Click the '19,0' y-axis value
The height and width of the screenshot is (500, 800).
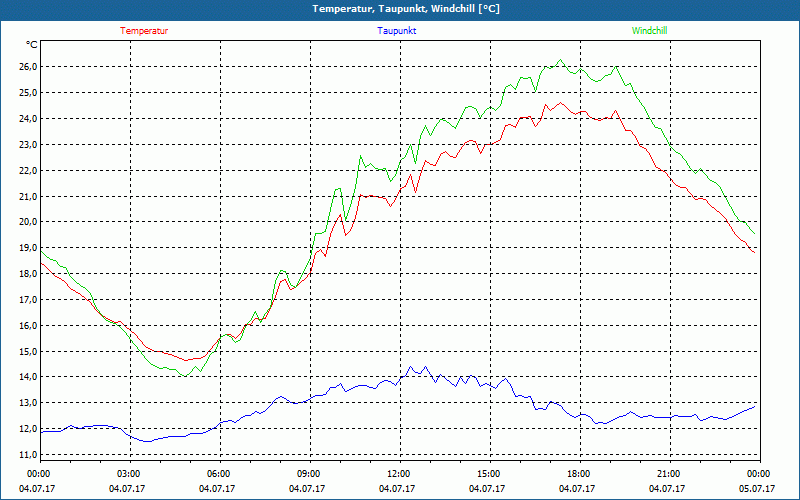(x=28, y=248)
